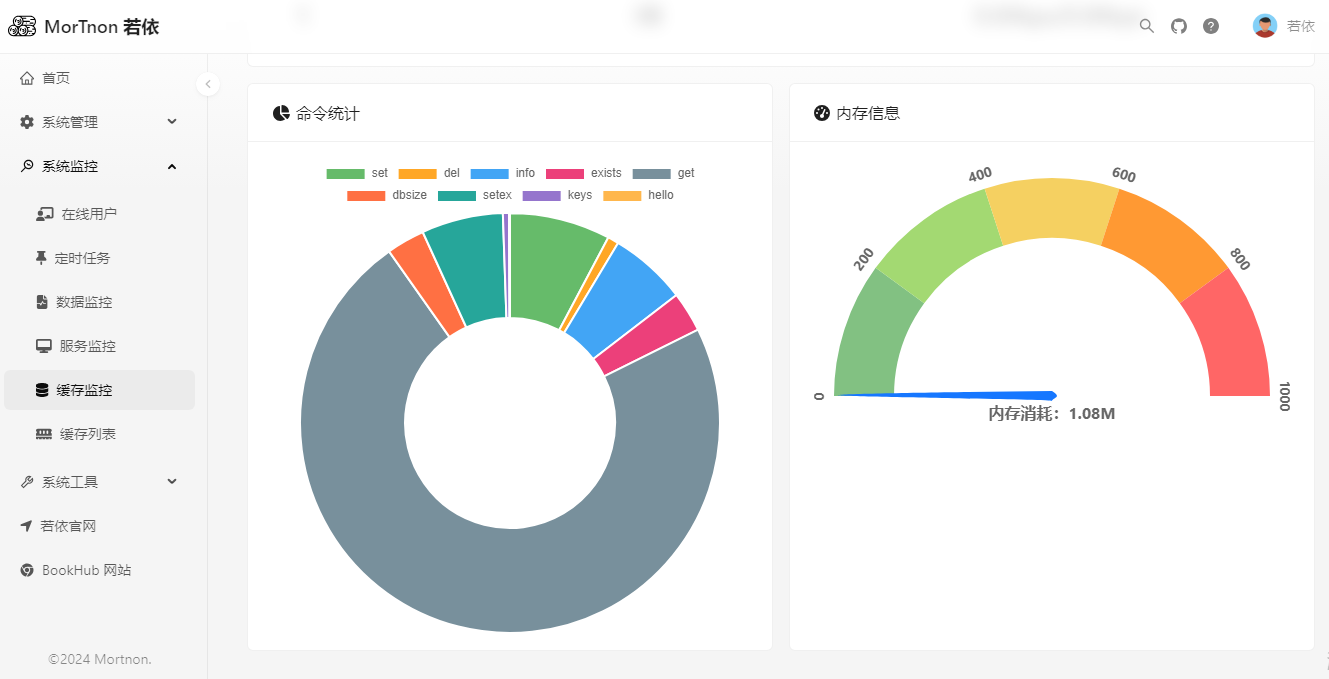The height and width of the screenshot is (679, 1329).
Task: Click the 缓存列表 keyboard icon
Action: 42,433
